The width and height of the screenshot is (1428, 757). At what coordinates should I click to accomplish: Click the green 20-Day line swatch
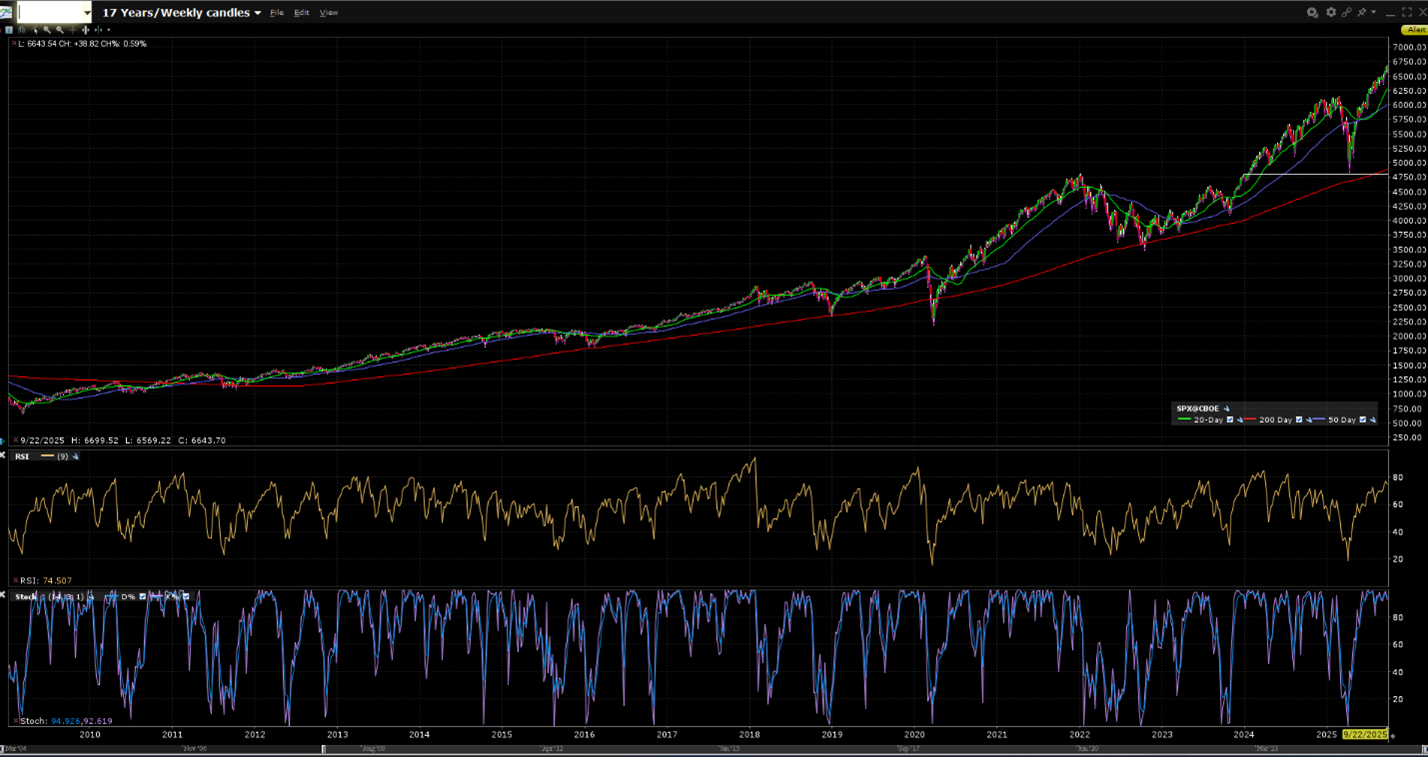[x=1185, y=420]
